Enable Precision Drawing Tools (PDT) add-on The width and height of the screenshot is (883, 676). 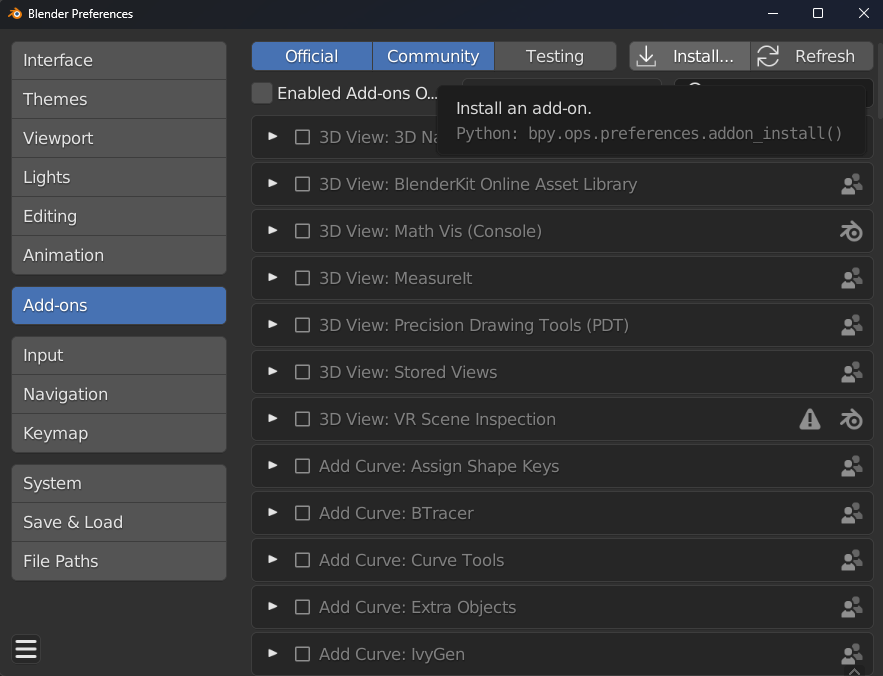[302, 325]
